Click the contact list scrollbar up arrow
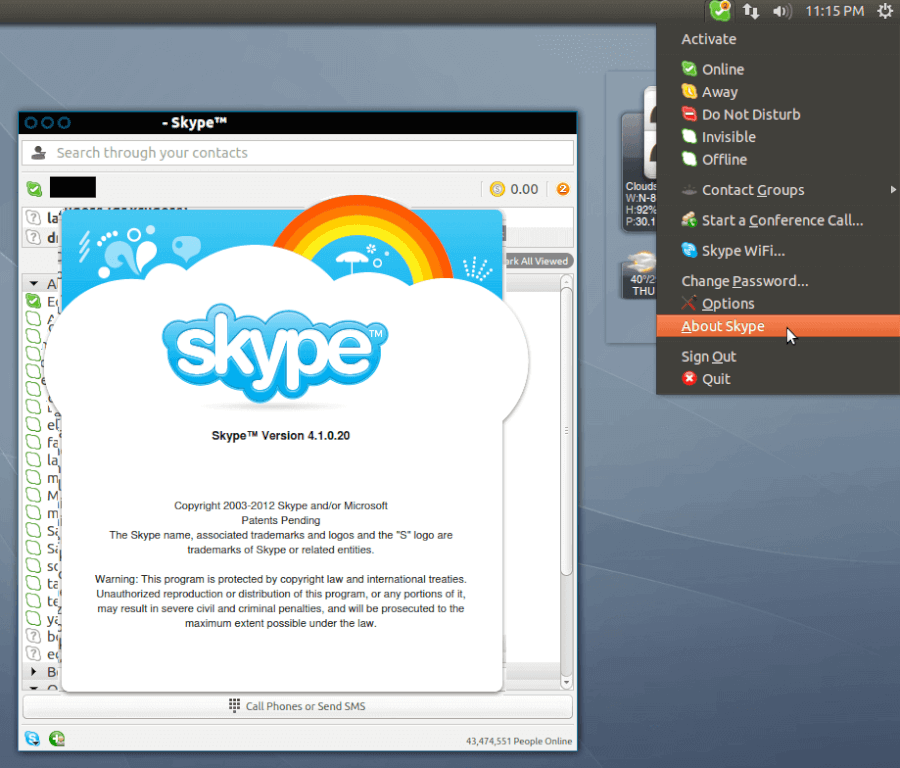Viewport: 900px width, 768px height. coord(567,281)
